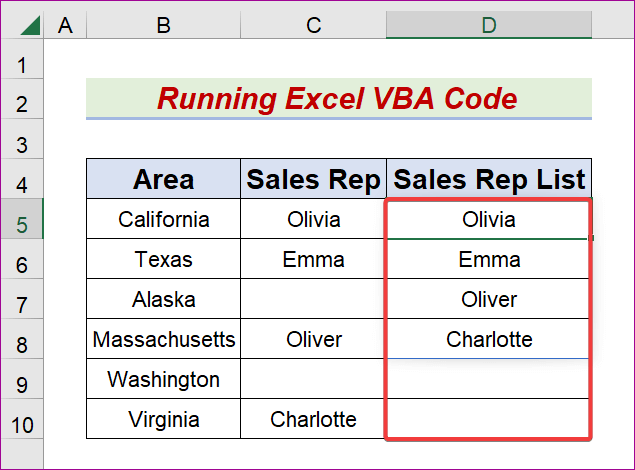Screen dimensions: 635x470
Task: Select column D header
Action: click(489, 25)
